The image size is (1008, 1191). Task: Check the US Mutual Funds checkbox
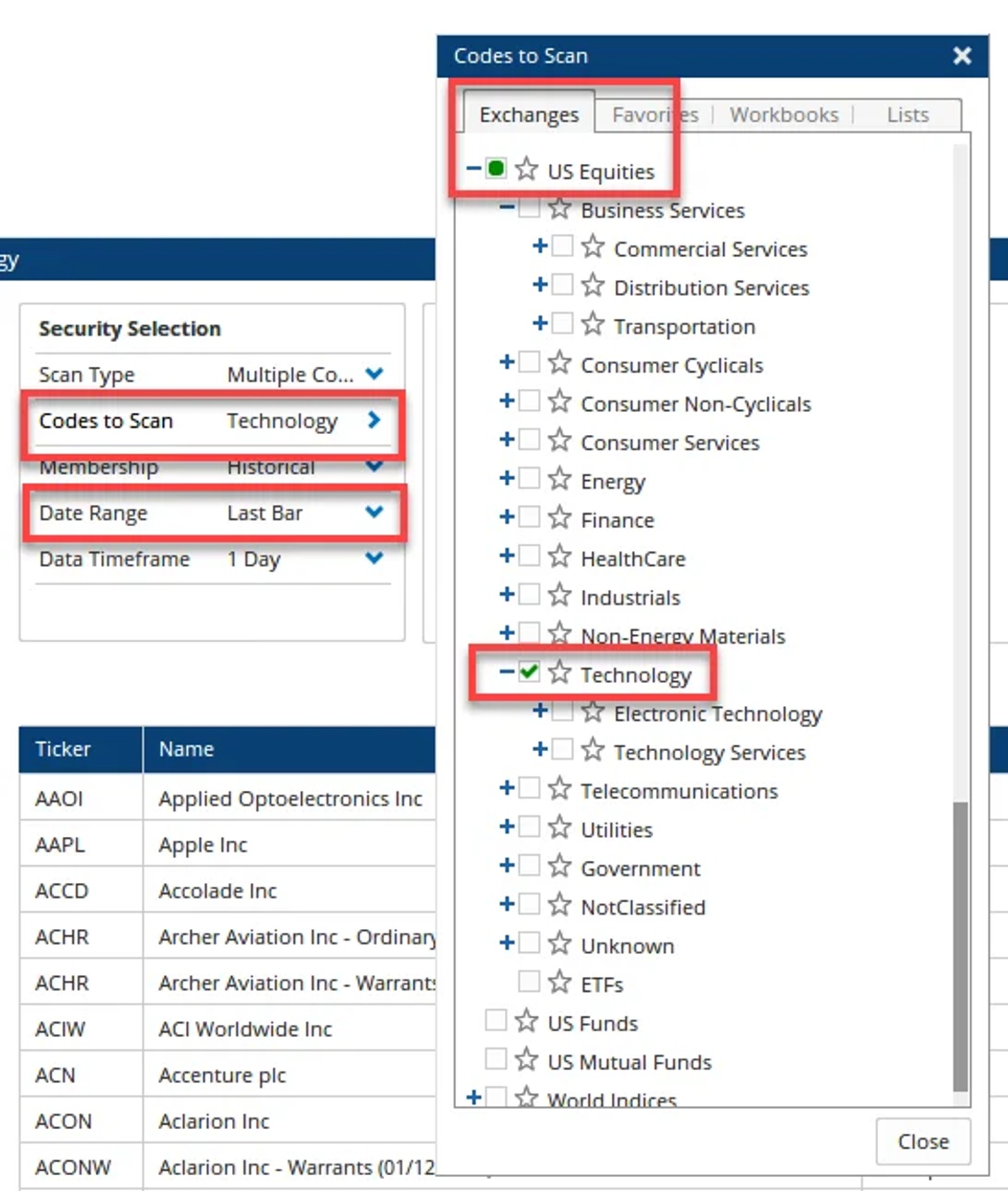[x=496, y=1060]
